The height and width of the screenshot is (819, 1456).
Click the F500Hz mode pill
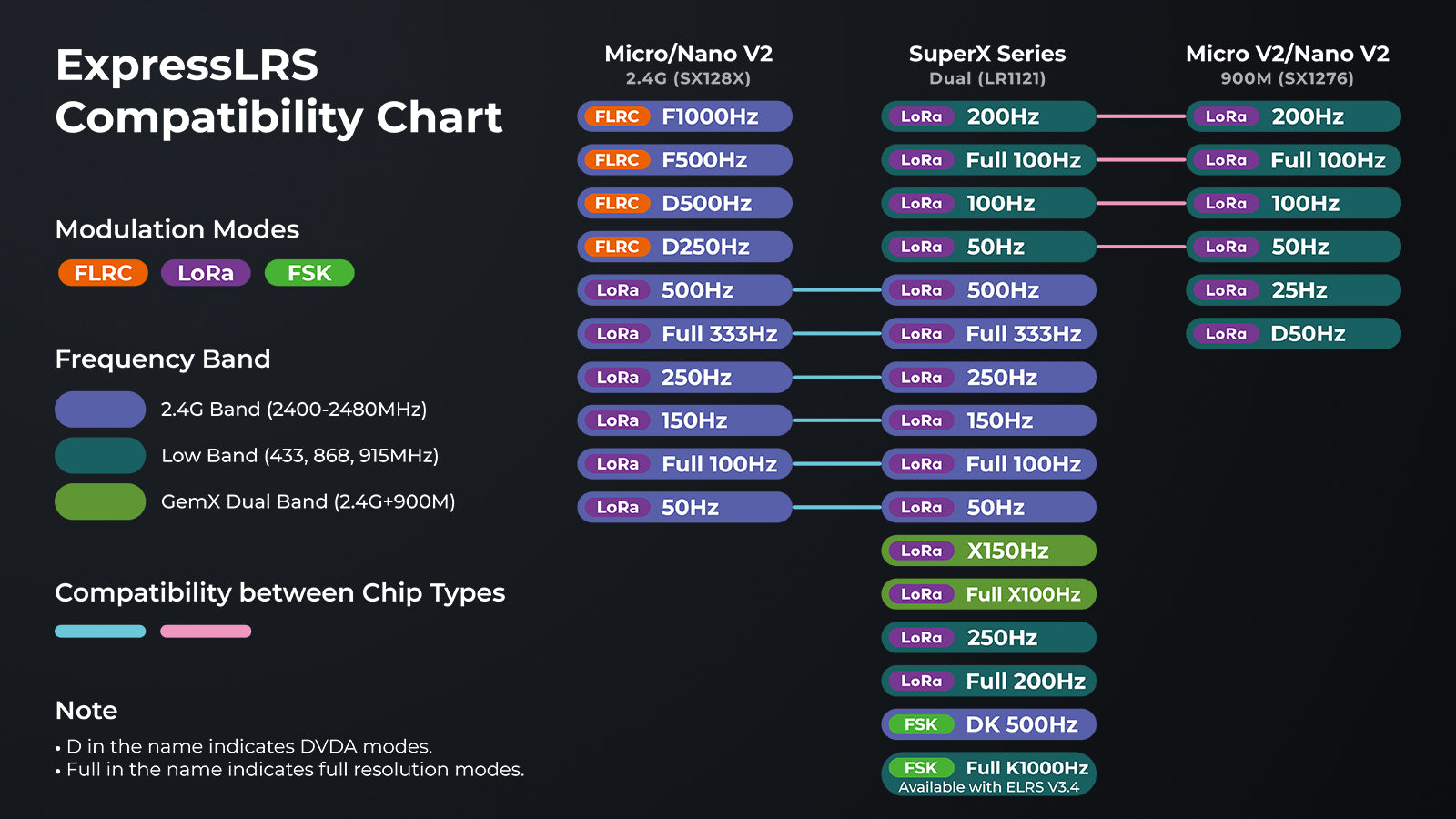(x=684, y=160)
